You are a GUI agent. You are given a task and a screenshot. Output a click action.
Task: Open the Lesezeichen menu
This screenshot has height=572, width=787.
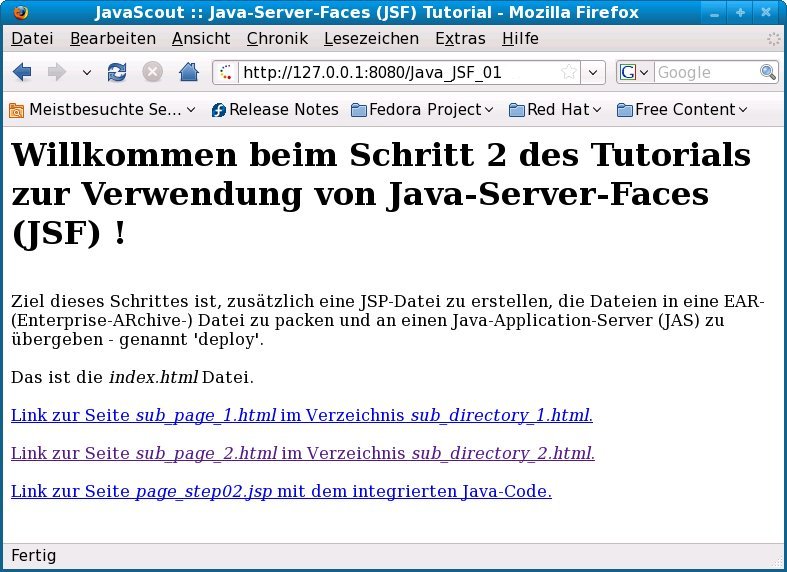pyautogui.click(x=371, y=39)
